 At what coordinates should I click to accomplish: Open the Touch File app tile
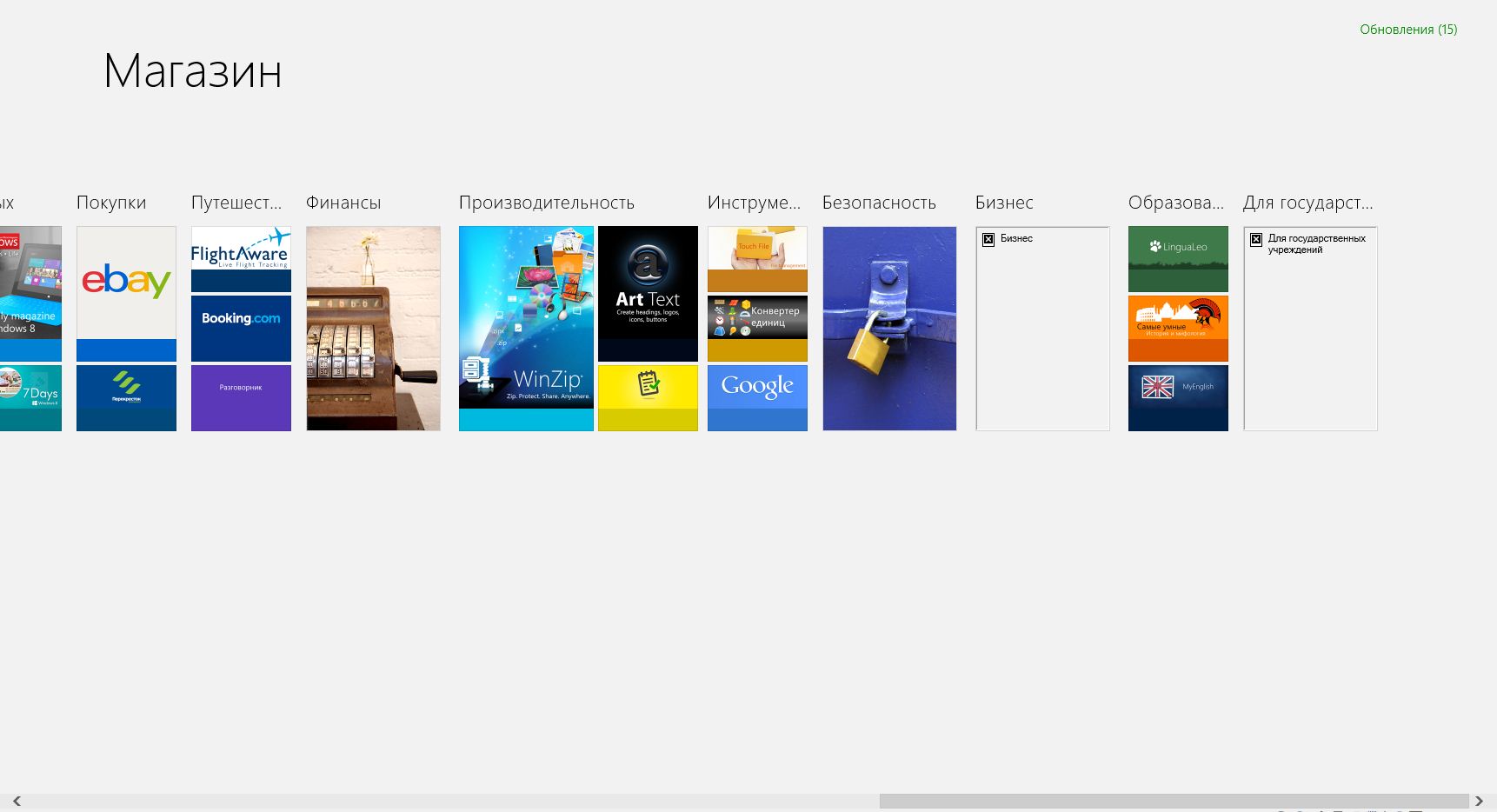[757, 259]
